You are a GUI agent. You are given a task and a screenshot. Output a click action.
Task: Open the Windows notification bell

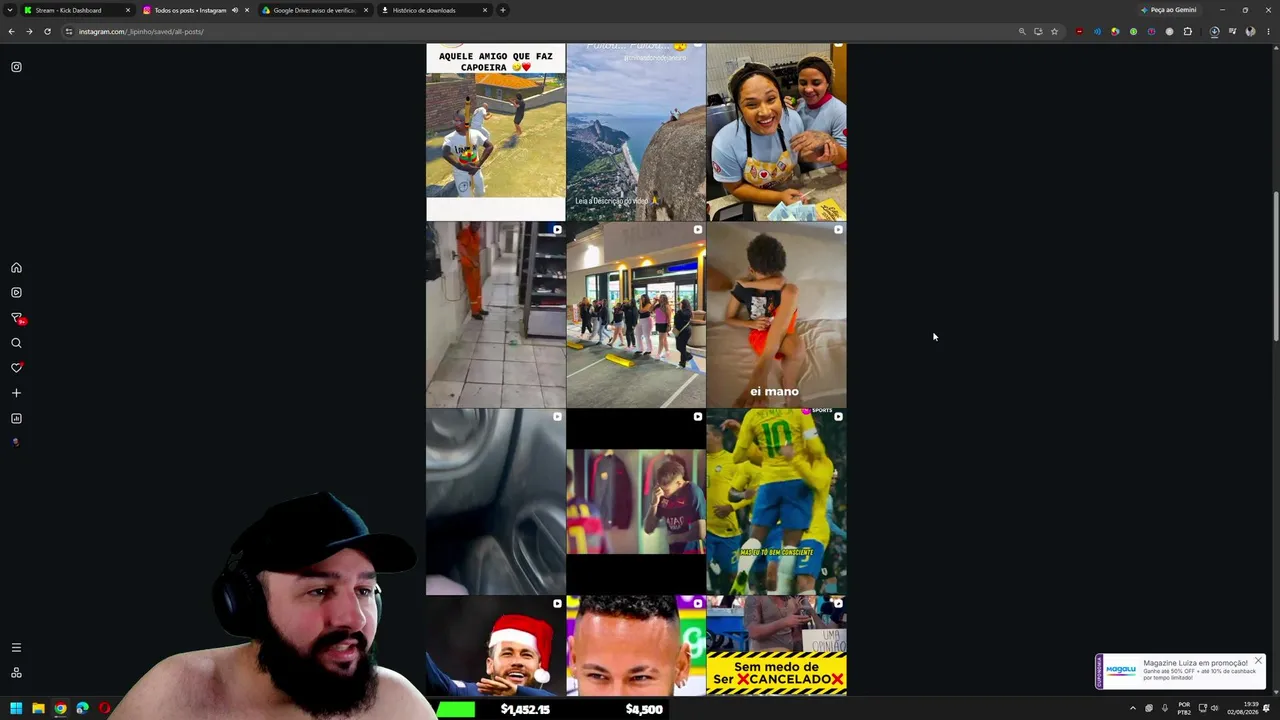[x=1267, y=708]
